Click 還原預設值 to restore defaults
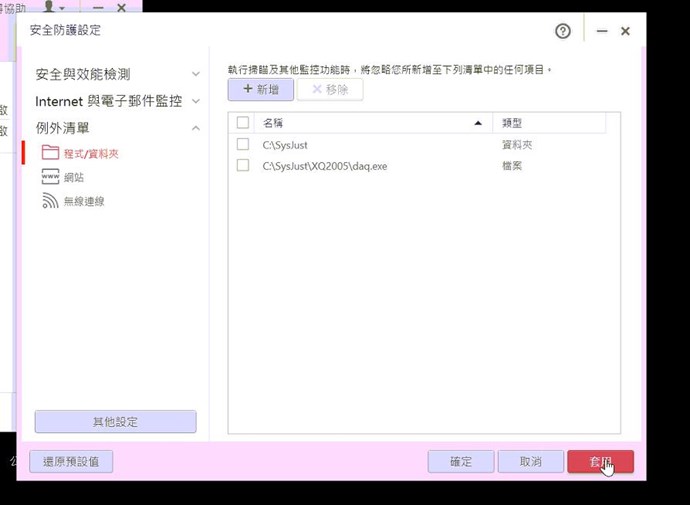The height and width of the screenshot is (505, 690). [x=71, y=462]
